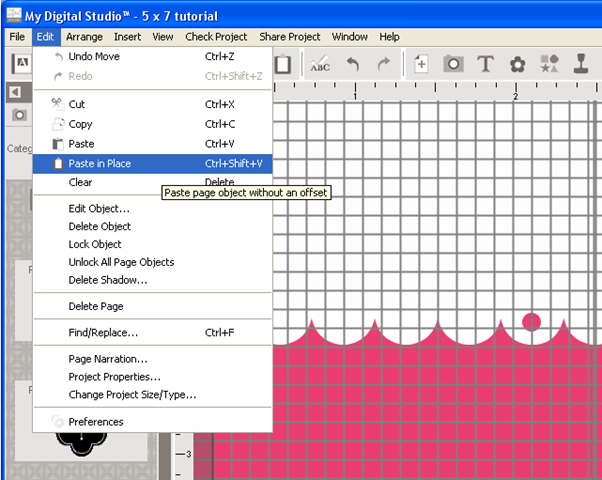Choose Delete Page menu item
This screenshot has width=602, height=480.
(x=153, y=306)
